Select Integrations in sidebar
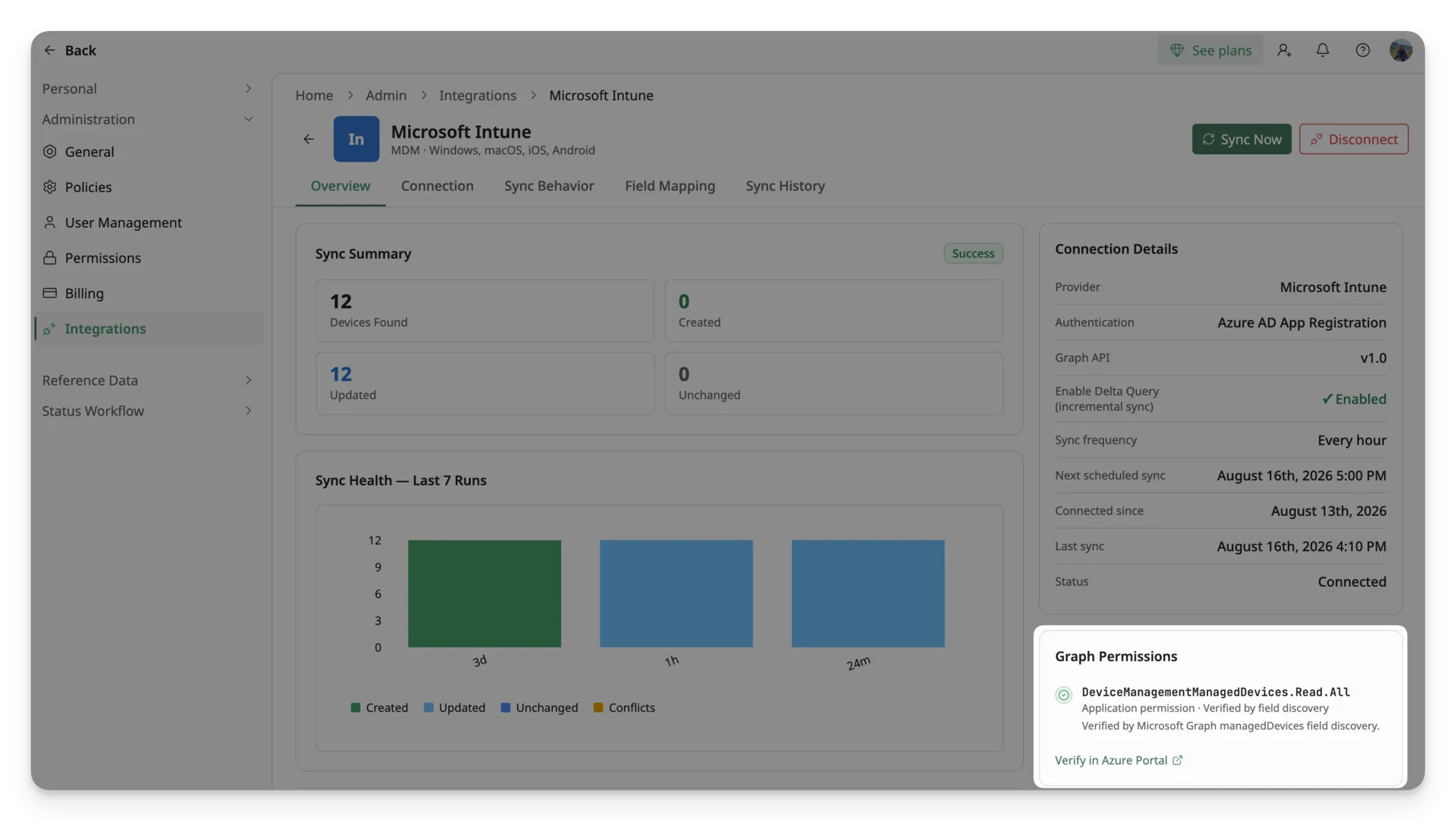 coord(149,329)
